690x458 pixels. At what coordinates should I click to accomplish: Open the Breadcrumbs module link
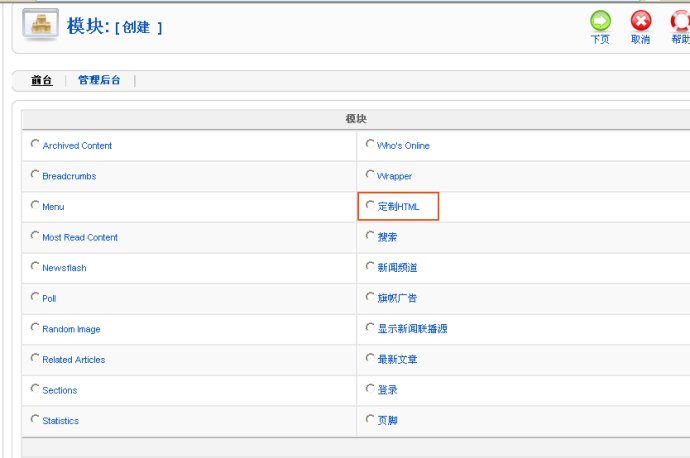click(x=69, y=176)
